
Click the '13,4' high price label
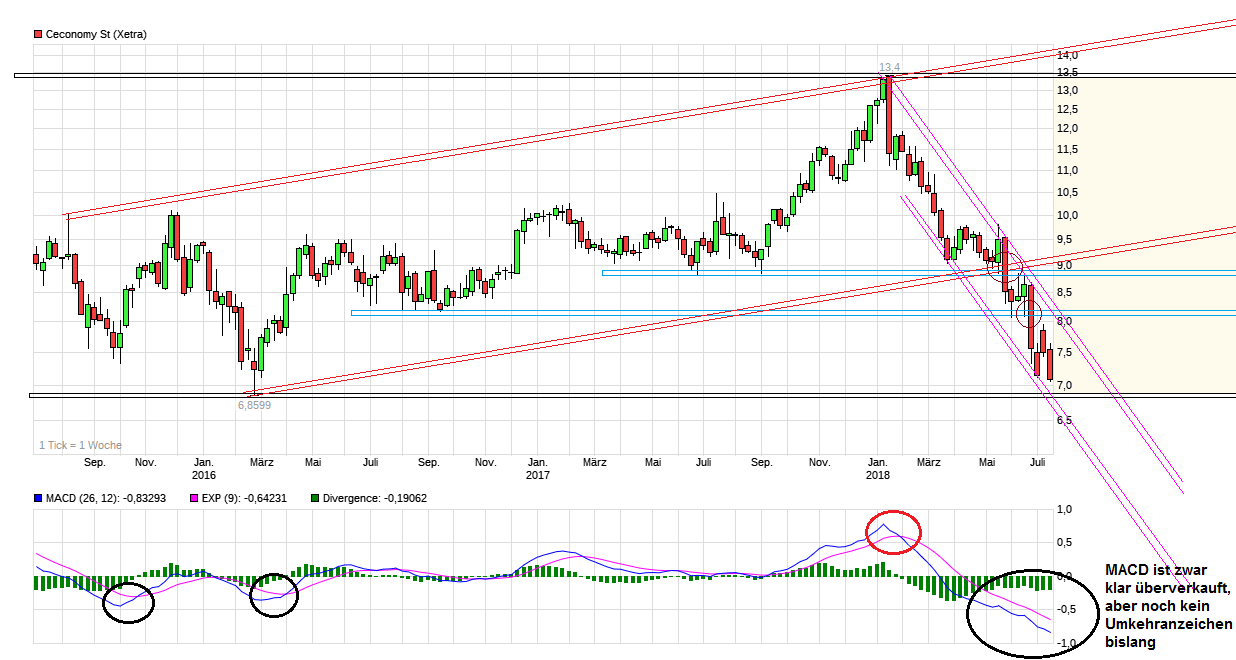click(889, 68)
